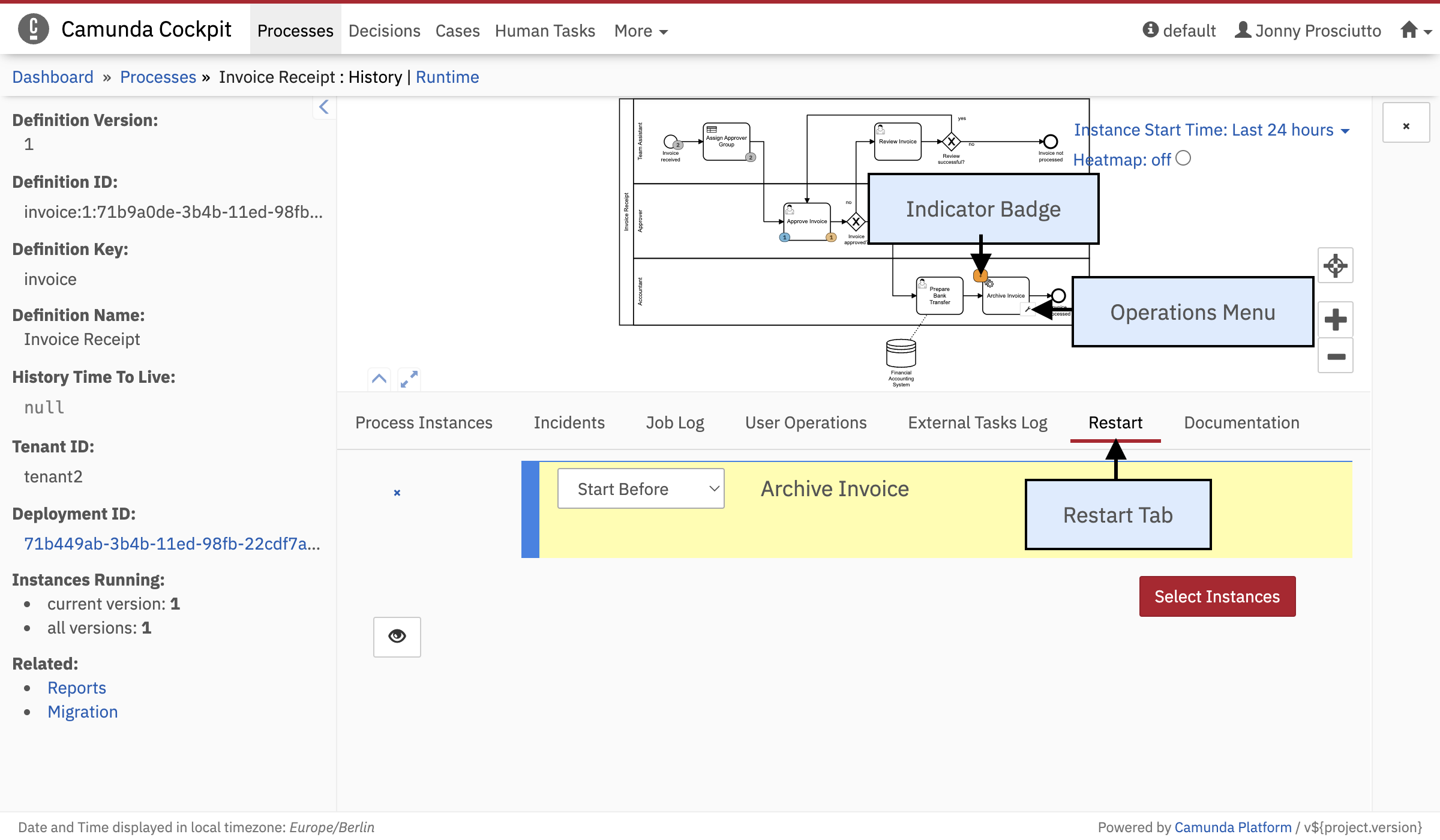1440x840 pixels.
Task: Click grey badge on Assign Approver Group
Action: click(751, 157)
